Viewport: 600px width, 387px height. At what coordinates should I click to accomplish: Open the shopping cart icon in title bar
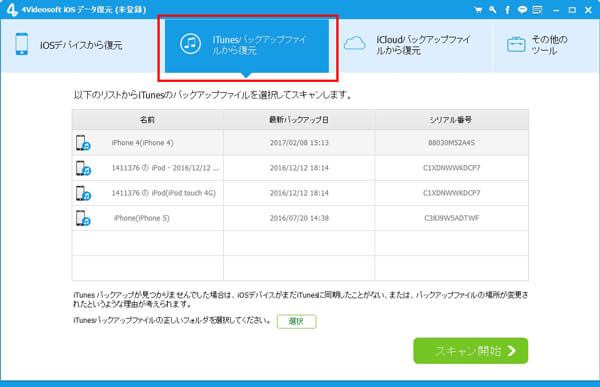coord(478,10)
